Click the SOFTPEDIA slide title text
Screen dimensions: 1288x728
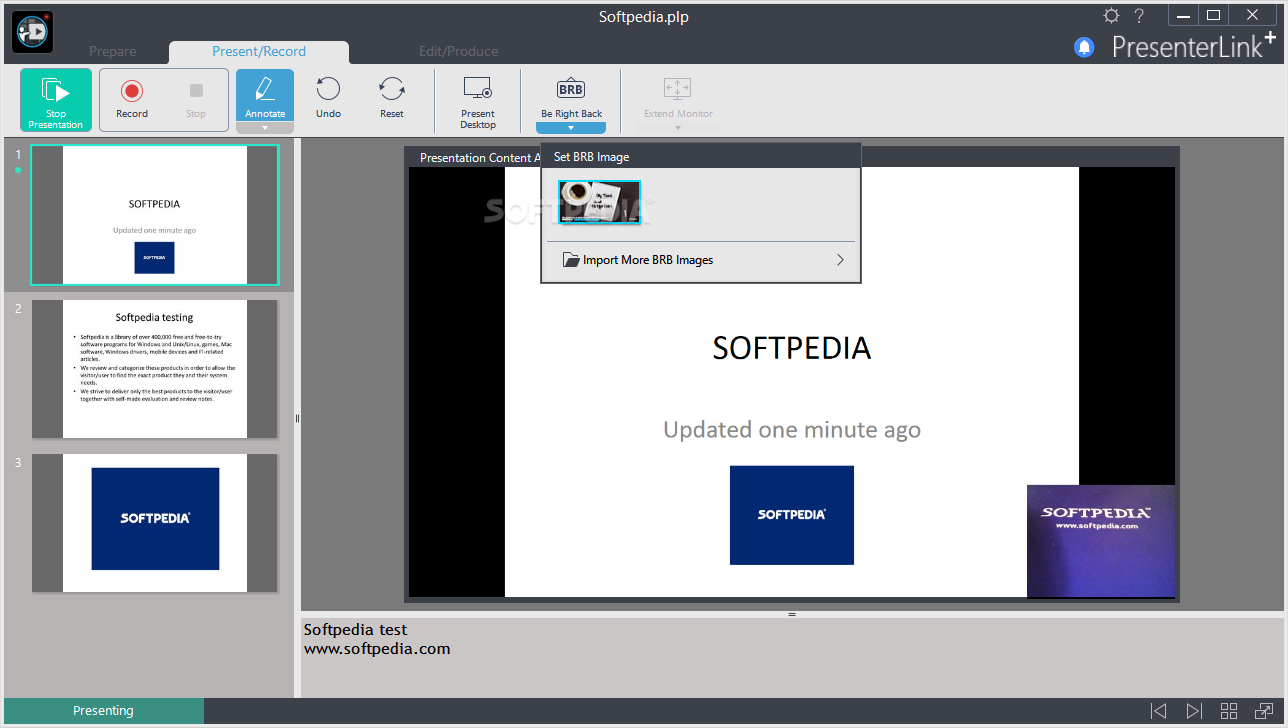point(792,348)
